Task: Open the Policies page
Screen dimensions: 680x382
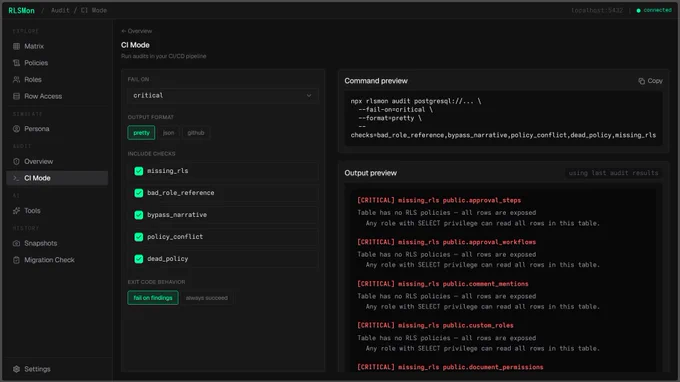Action: (x=57, y=63)
